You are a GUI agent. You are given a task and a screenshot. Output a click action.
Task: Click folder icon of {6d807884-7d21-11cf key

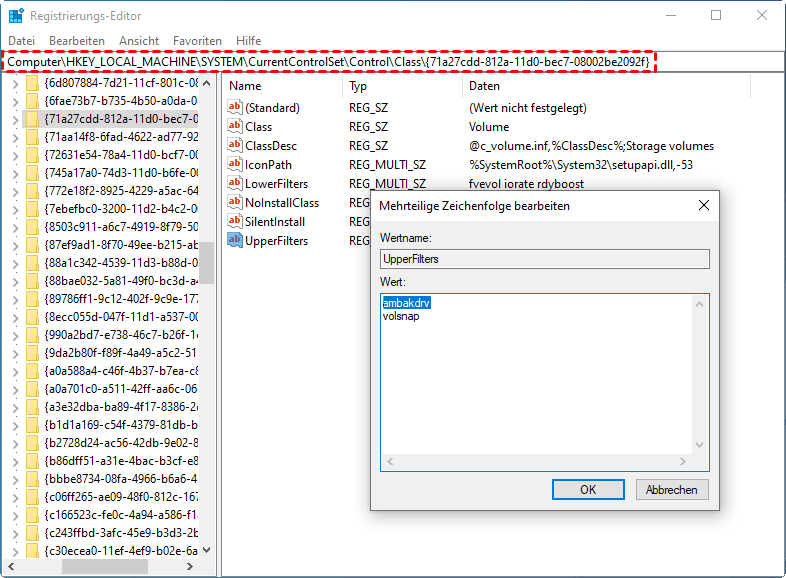pyautogui.click(x=32, y=83)
